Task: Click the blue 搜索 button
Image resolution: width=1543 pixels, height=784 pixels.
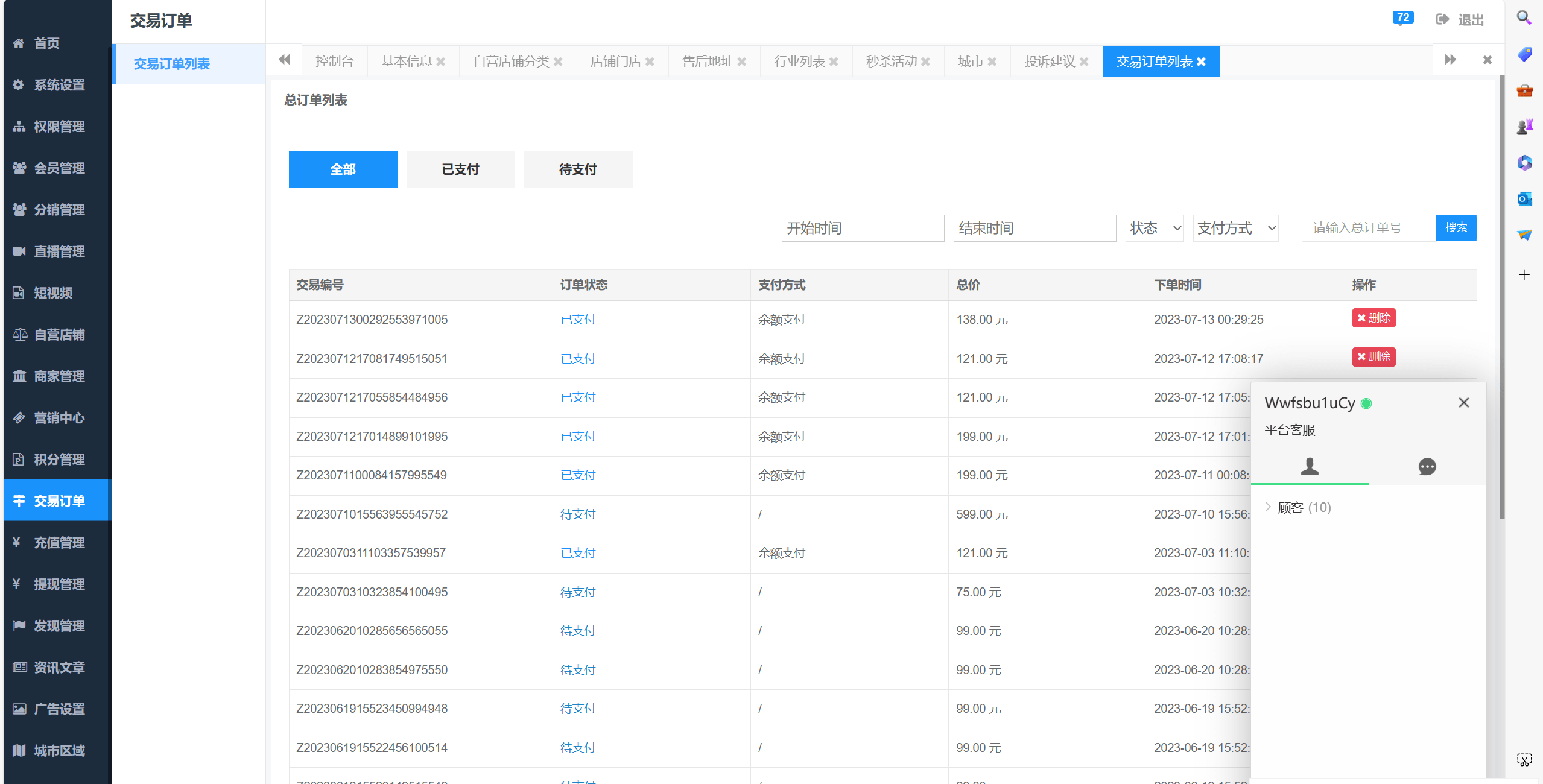Action: tap(1456, 228)
